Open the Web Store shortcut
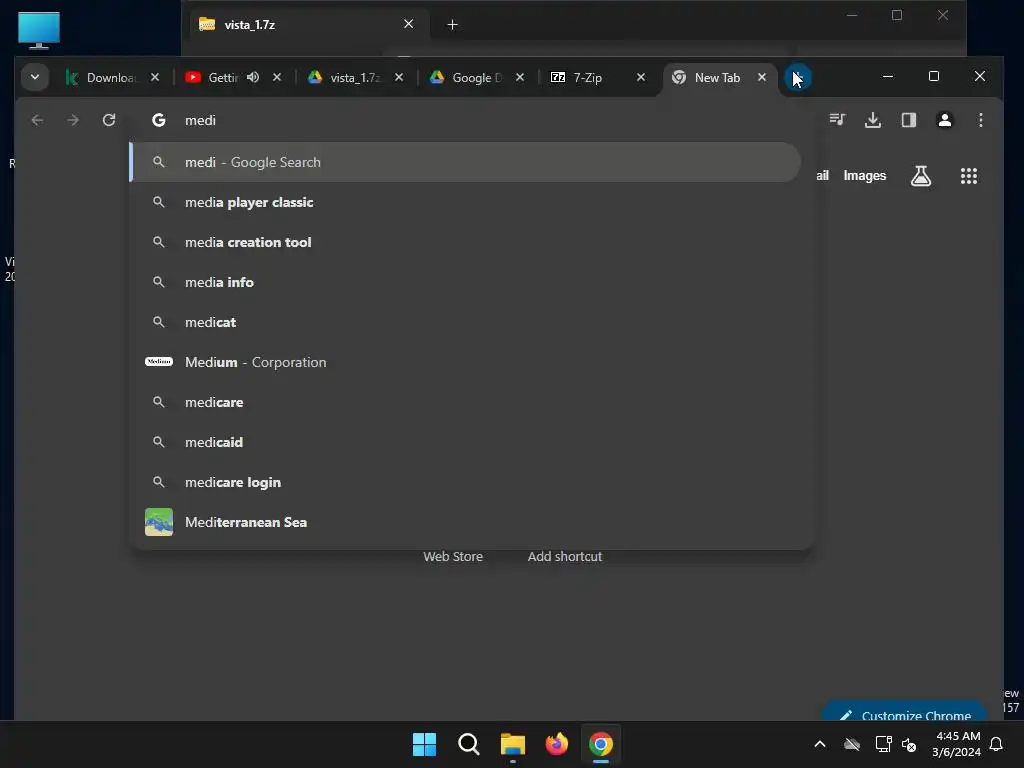The height and width of the screenshot is (768, 1024). [x=453, y=556]
